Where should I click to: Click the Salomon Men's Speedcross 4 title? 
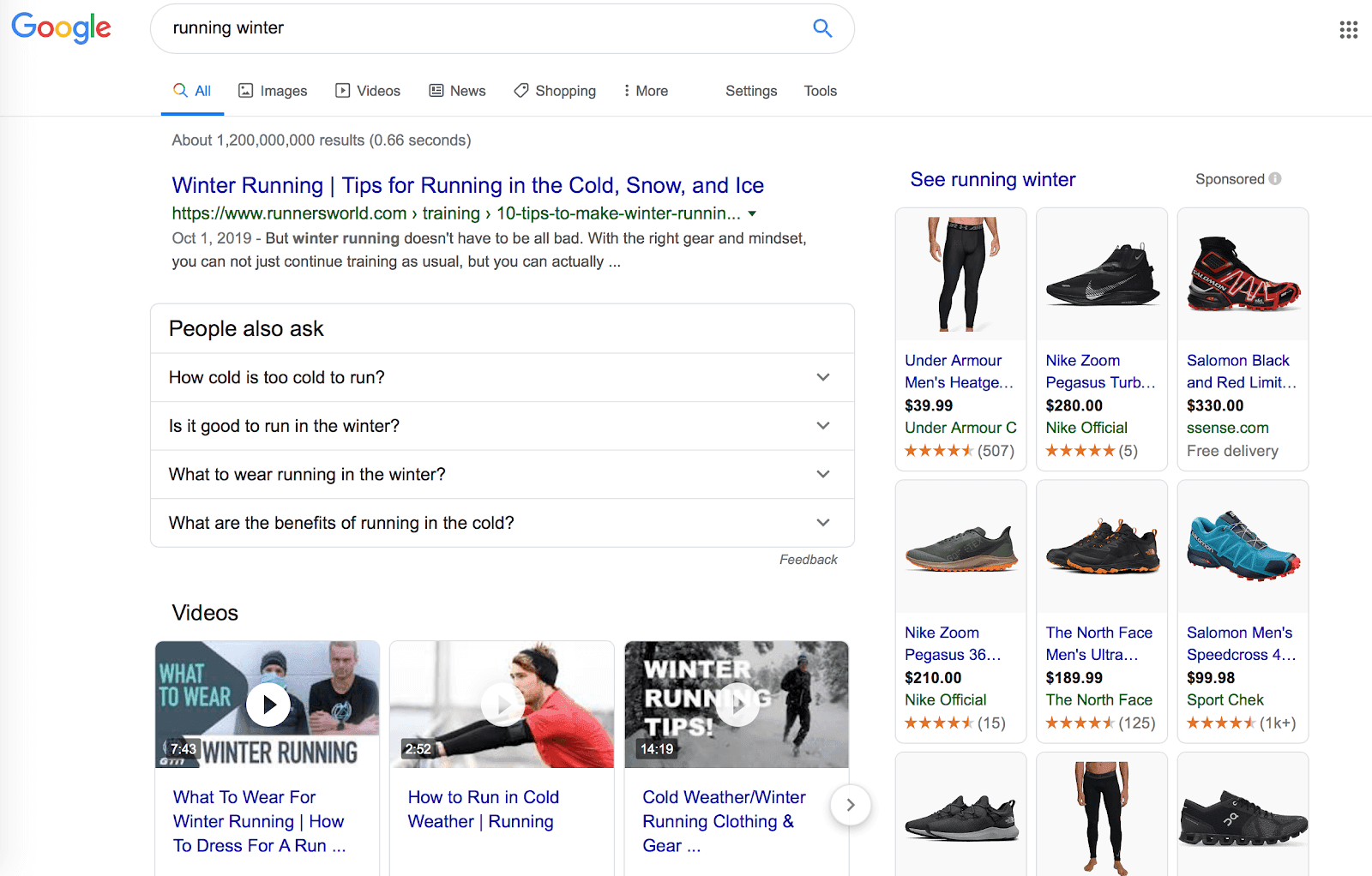tap(1242, 643)
